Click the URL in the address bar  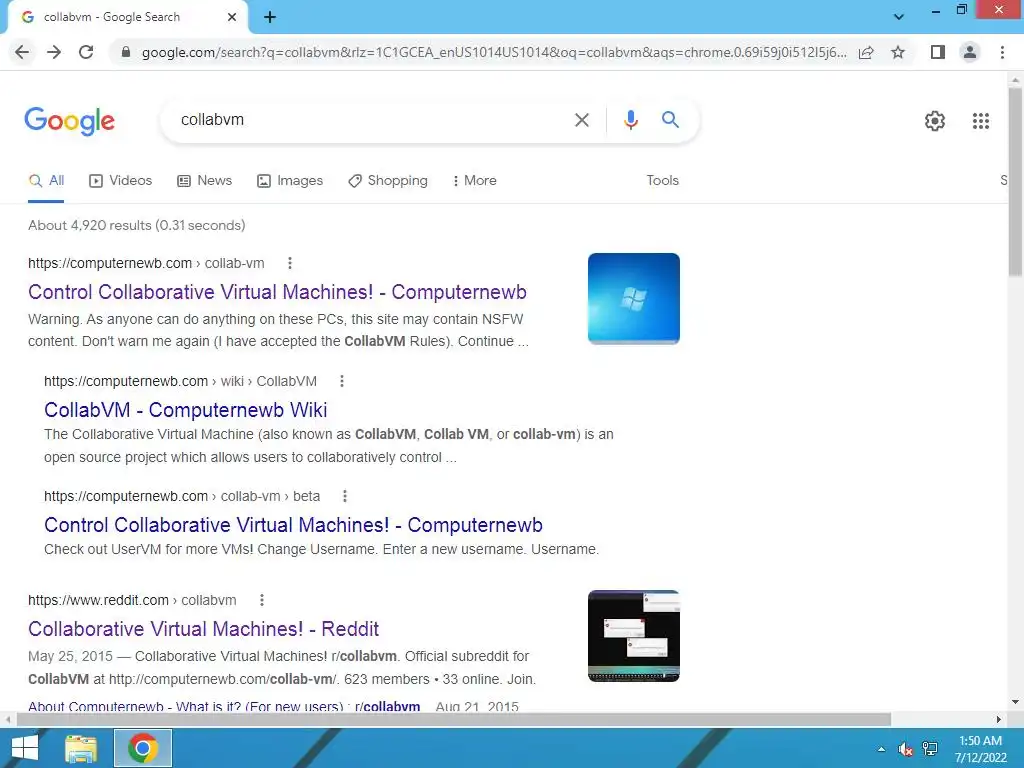(494, 52)
